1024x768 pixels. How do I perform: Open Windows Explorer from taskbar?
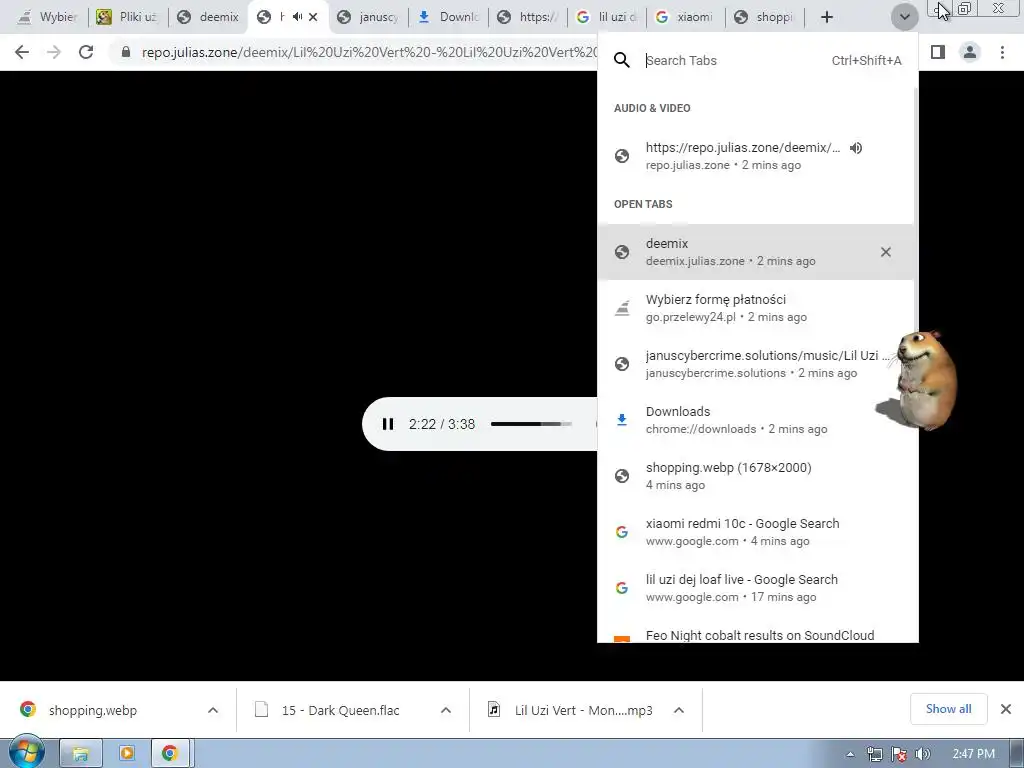point(81,754)
